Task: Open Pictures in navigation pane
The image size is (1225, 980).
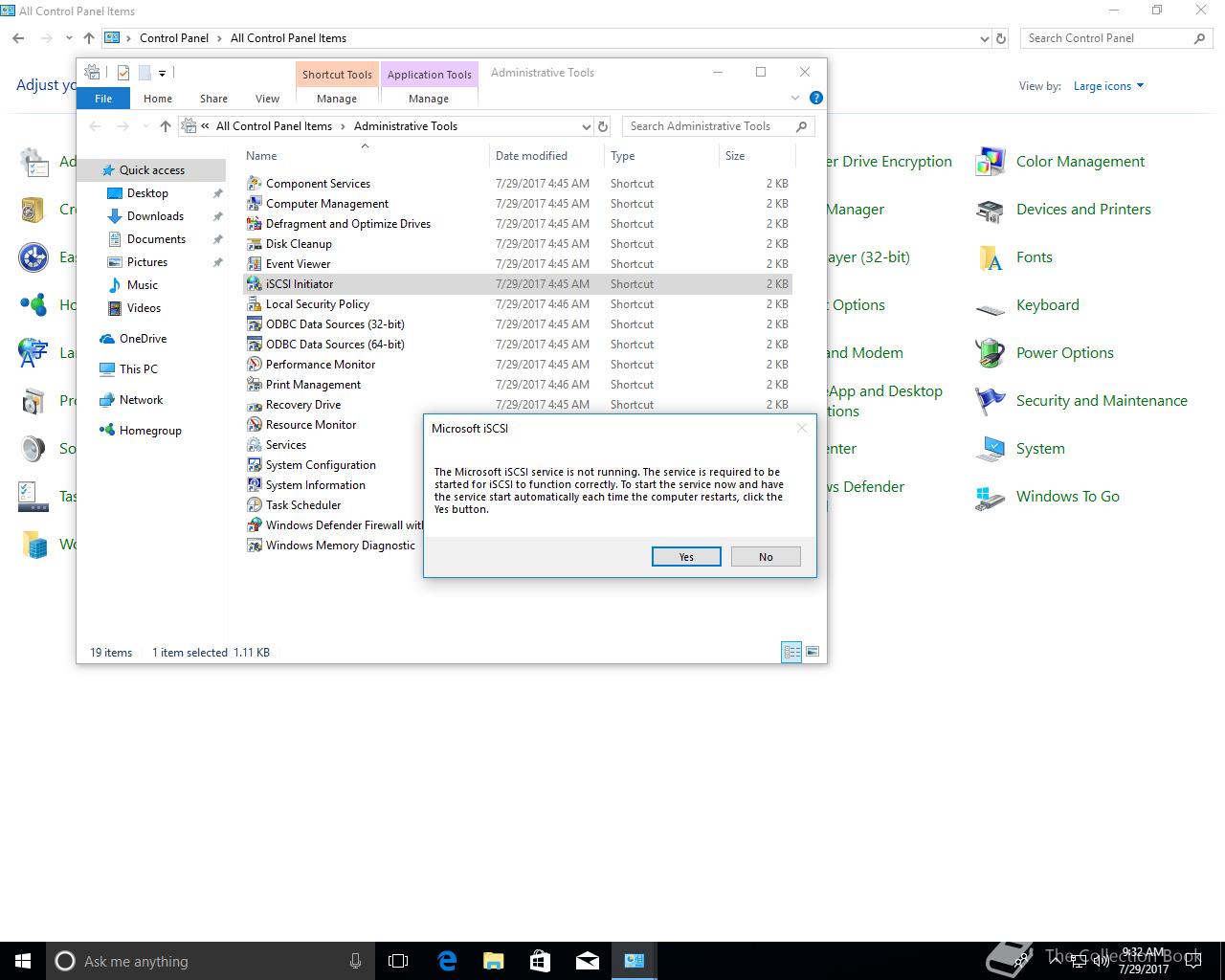Action: 147,262
